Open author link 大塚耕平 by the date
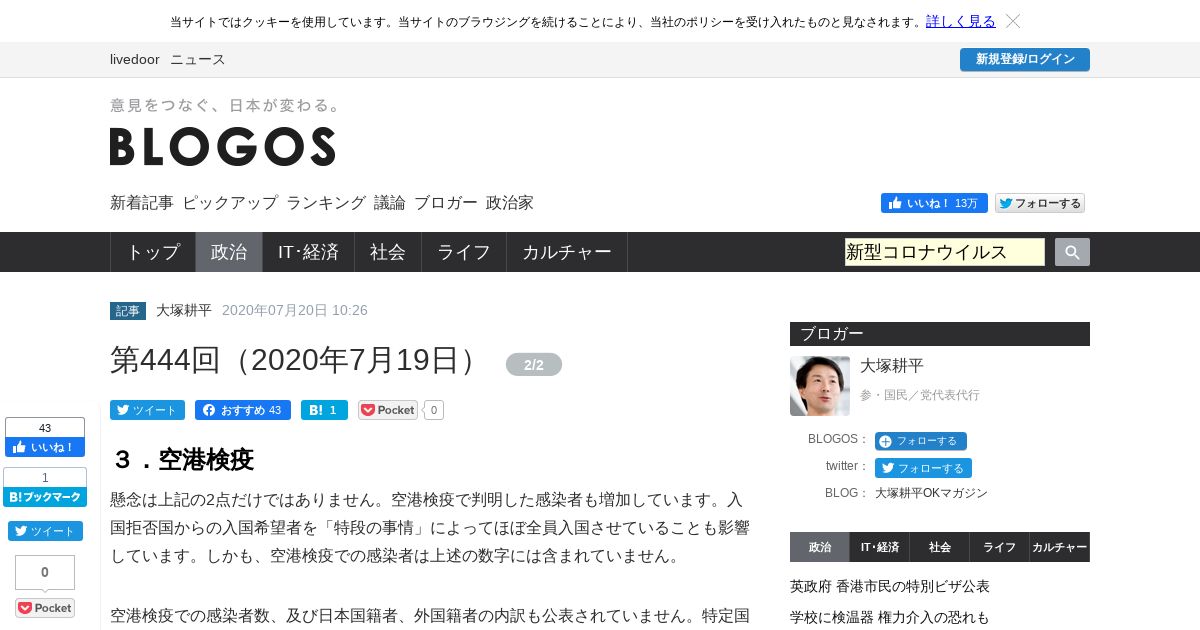 [x=184, y=310]
